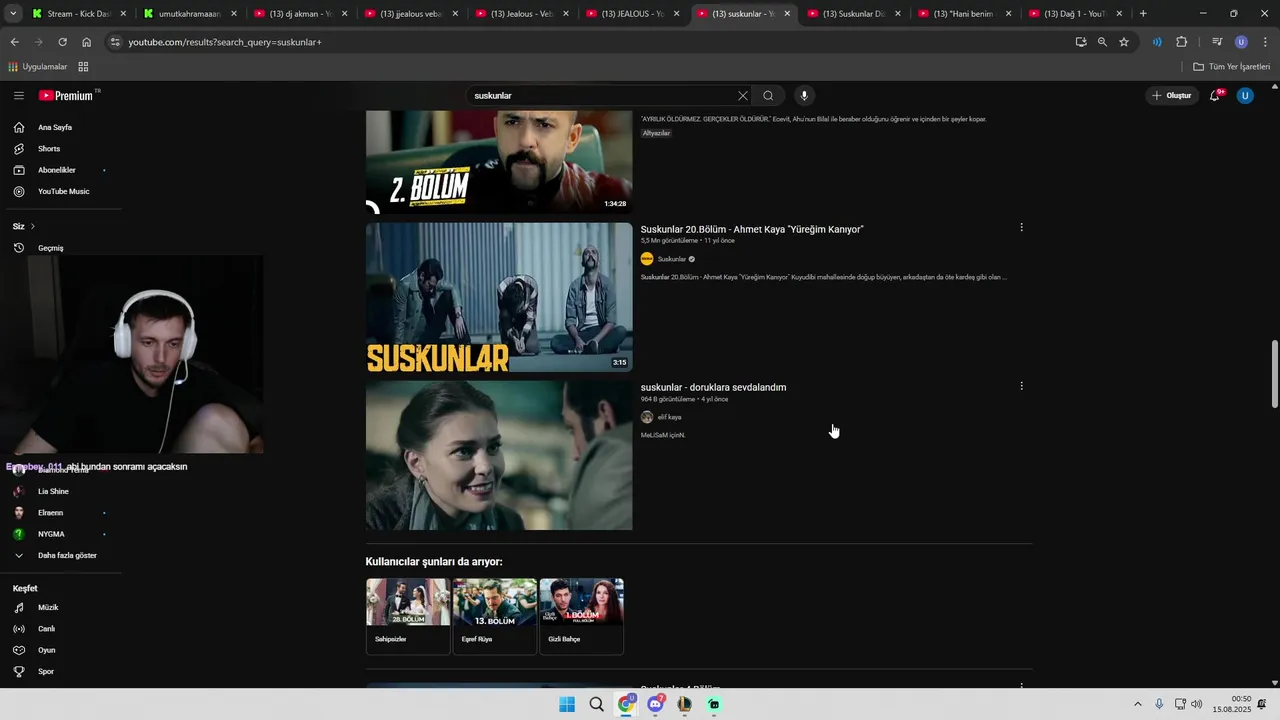Viewport: 1280px width, 720px height.
Task: Click the browser home icon
Action: click(86, 42)
